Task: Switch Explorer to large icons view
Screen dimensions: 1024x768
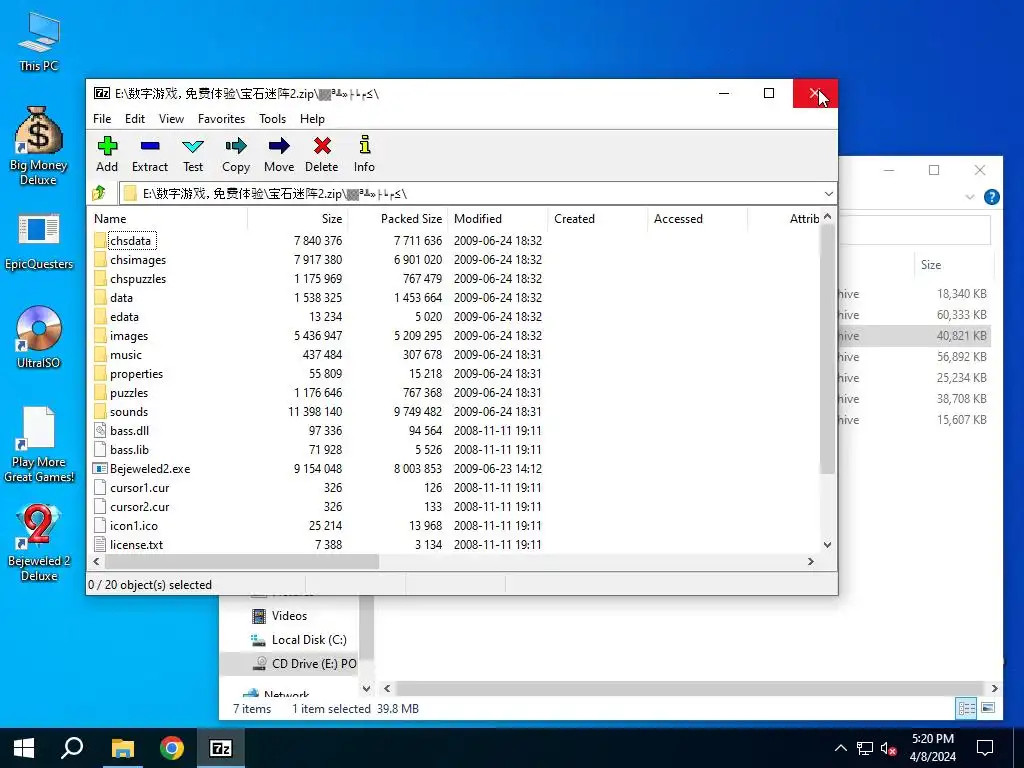Action: pos(988,708)
